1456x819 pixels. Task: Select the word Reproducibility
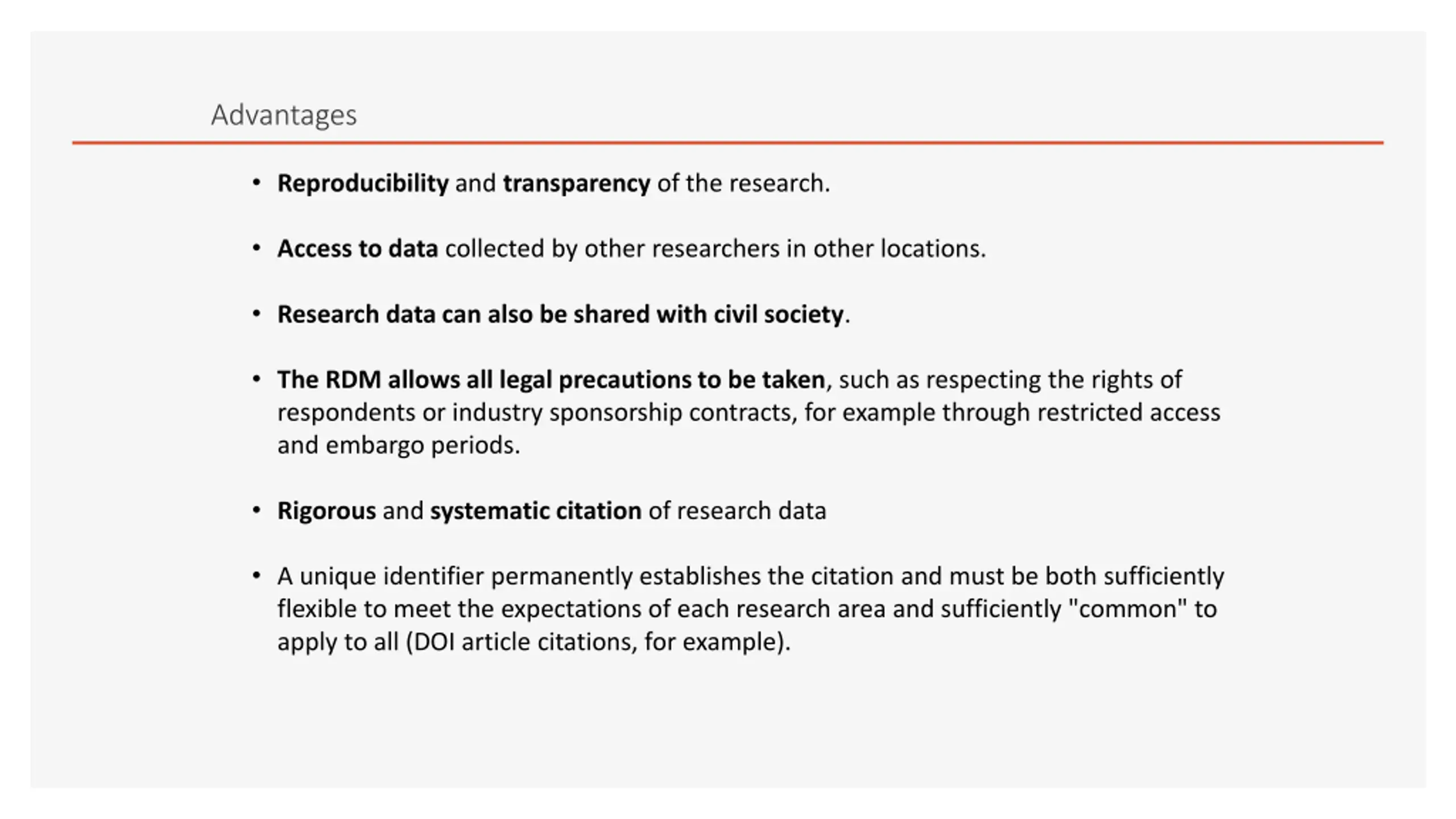tap(363, 183)
